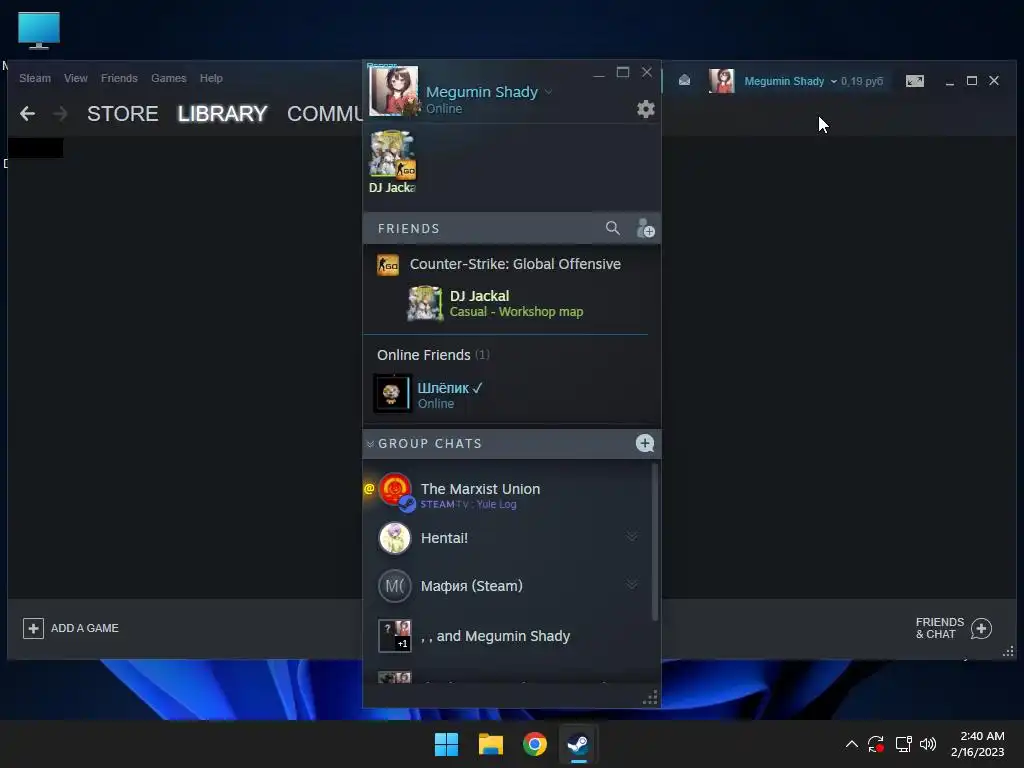
Task: Click Megumin Shady avatar in friends list
Action: [394, 91]
